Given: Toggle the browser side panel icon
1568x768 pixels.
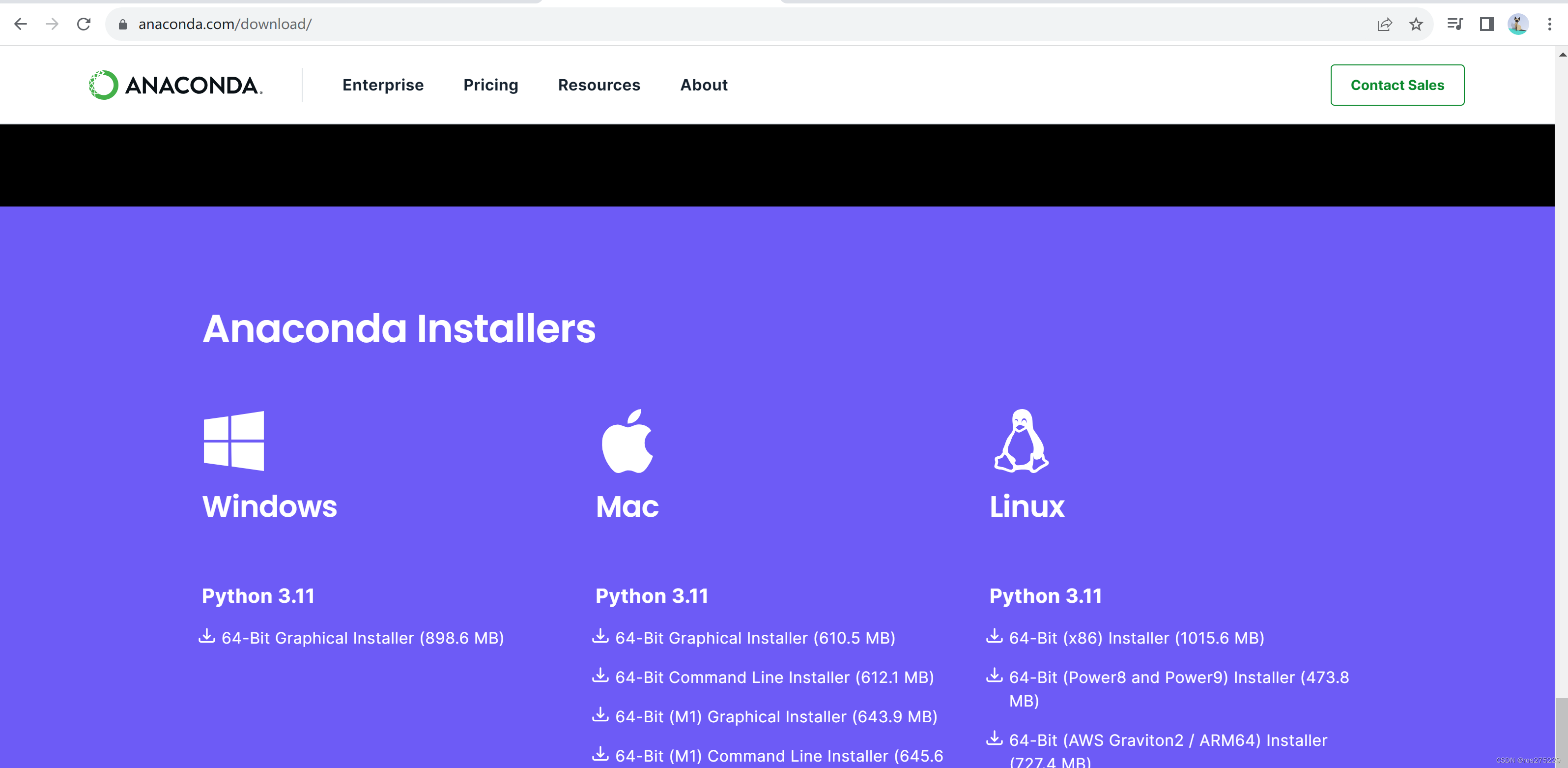Looking at the screenshot, I should point(1486,25).
